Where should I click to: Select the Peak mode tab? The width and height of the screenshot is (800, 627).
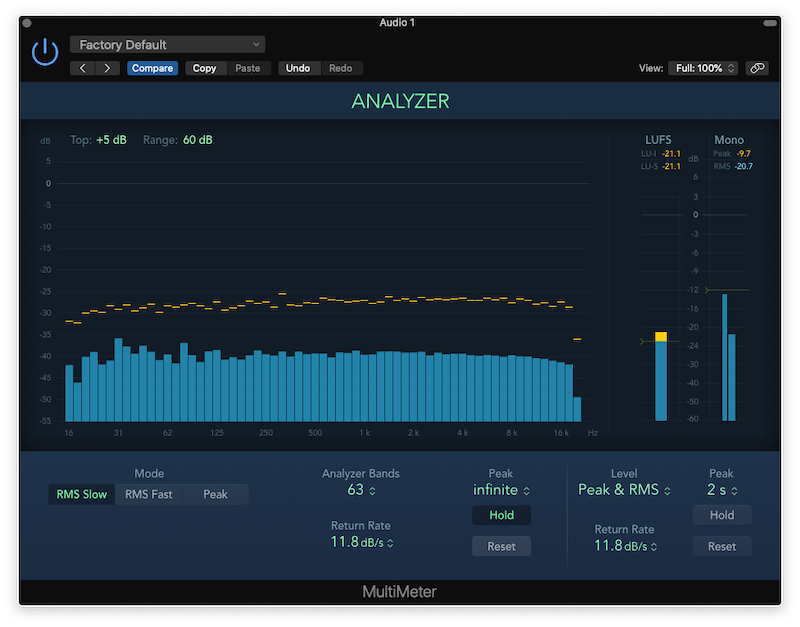point(215,494)
